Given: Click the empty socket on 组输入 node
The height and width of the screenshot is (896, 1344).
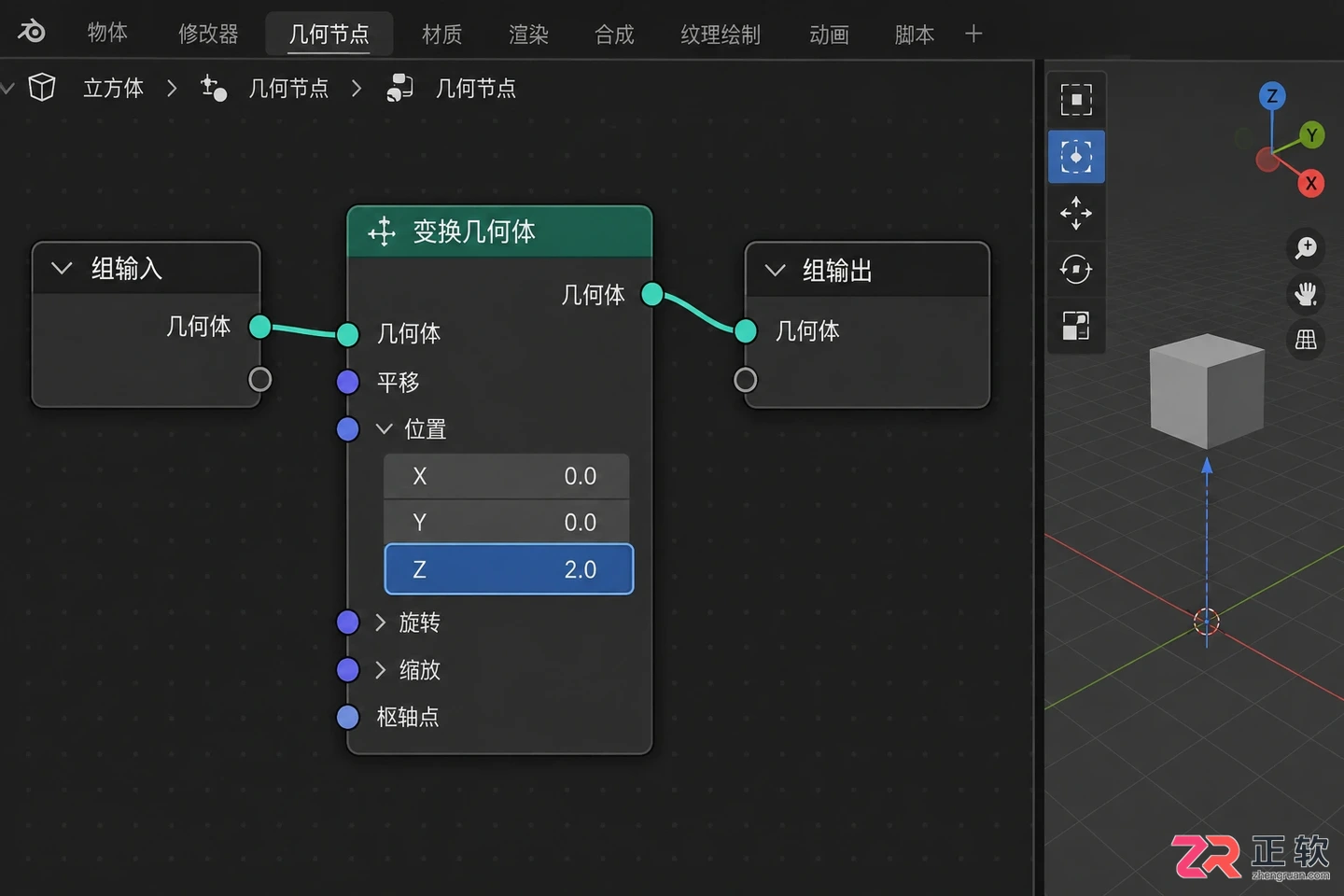Looking at the screenshot, I should (260, 379).
